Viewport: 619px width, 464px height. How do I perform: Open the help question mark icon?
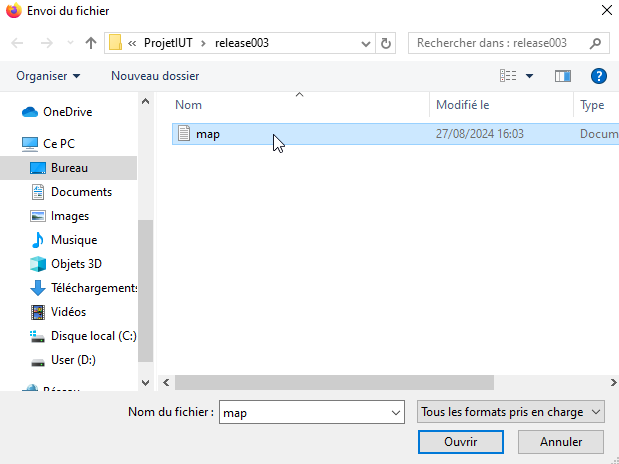coord(599,76)
